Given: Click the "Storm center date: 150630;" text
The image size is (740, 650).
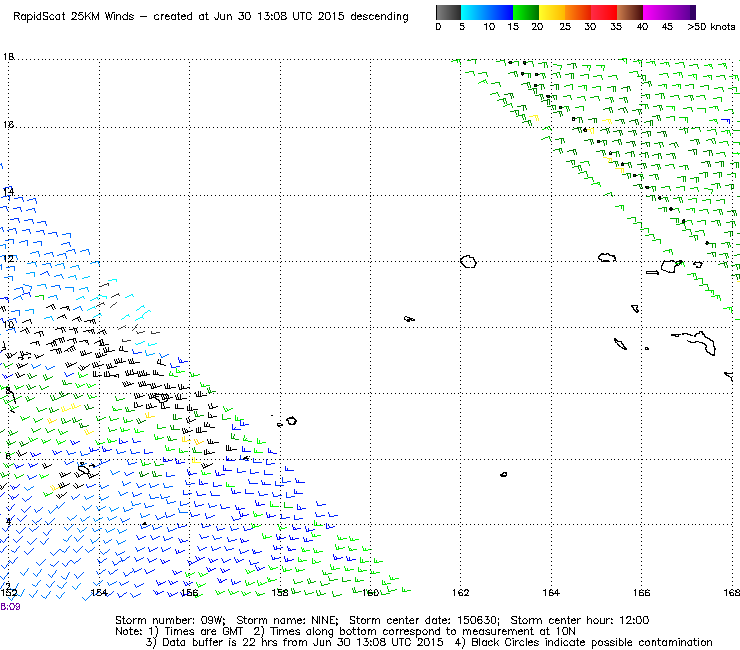Looking at the screenshot, I should [424, 620].
